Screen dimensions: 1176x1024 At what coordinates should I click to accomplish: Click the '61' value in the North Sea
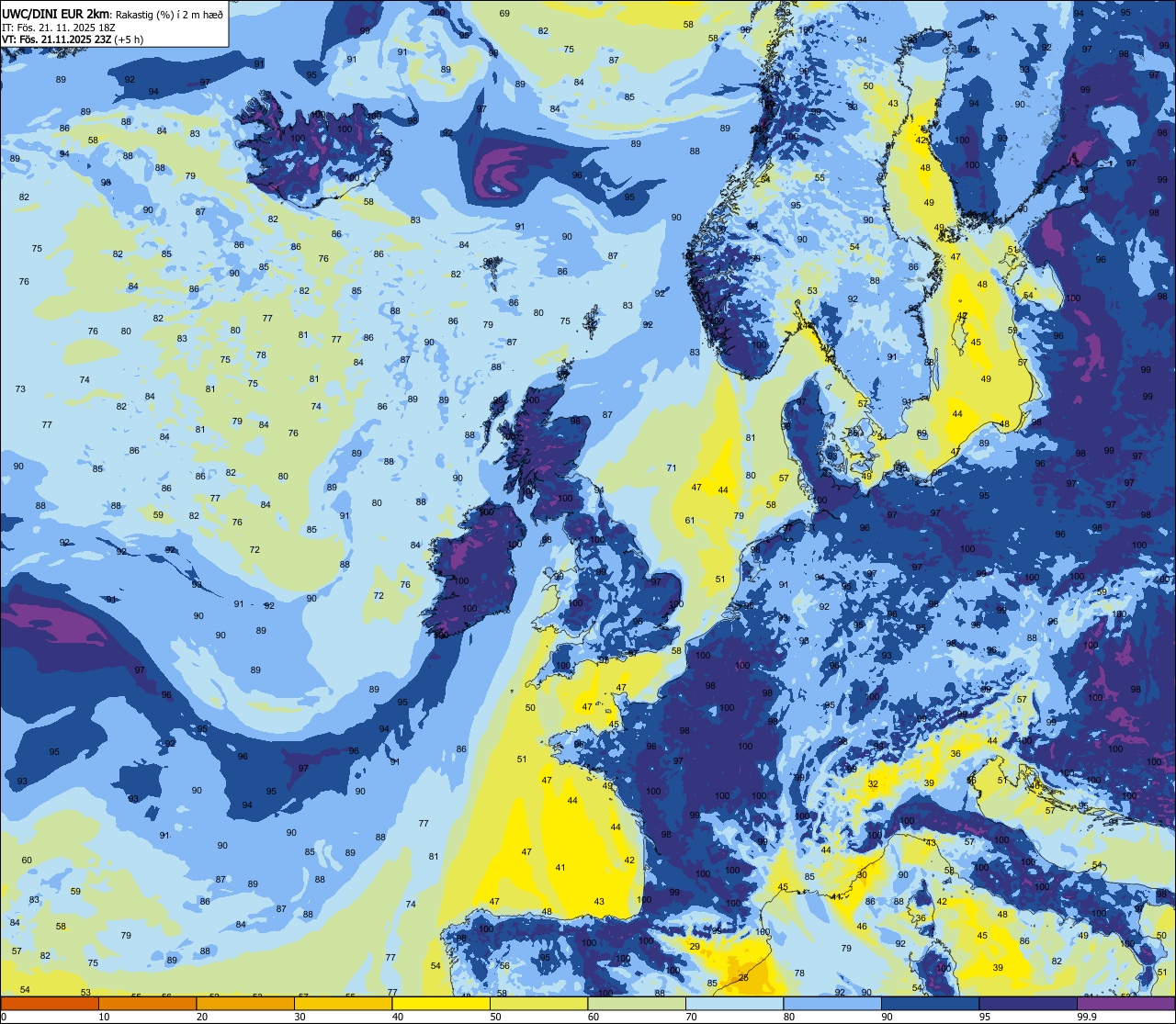coord(690,521)
